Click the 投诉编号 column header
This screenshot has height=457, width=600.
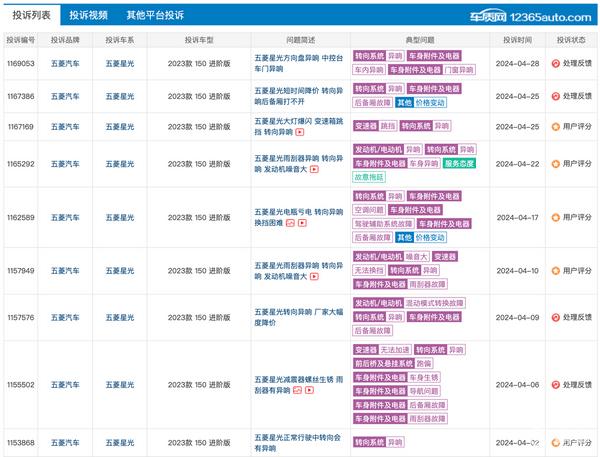(21, 40)
